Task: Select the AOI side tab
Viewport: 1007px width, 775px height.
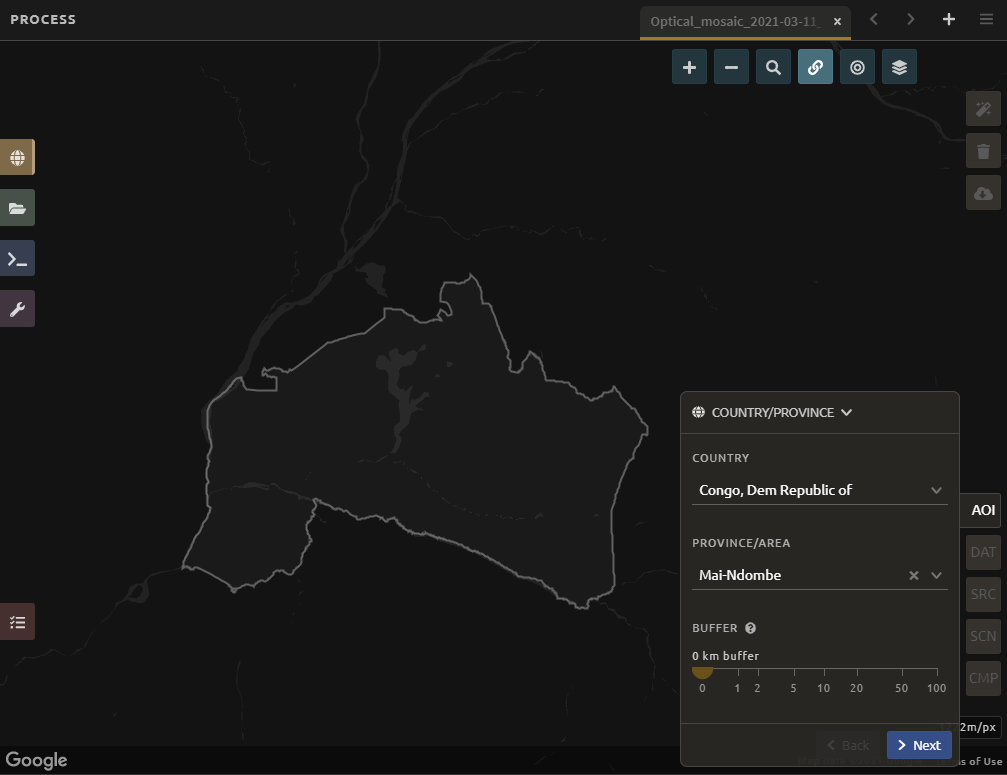Action: [983, 510]
